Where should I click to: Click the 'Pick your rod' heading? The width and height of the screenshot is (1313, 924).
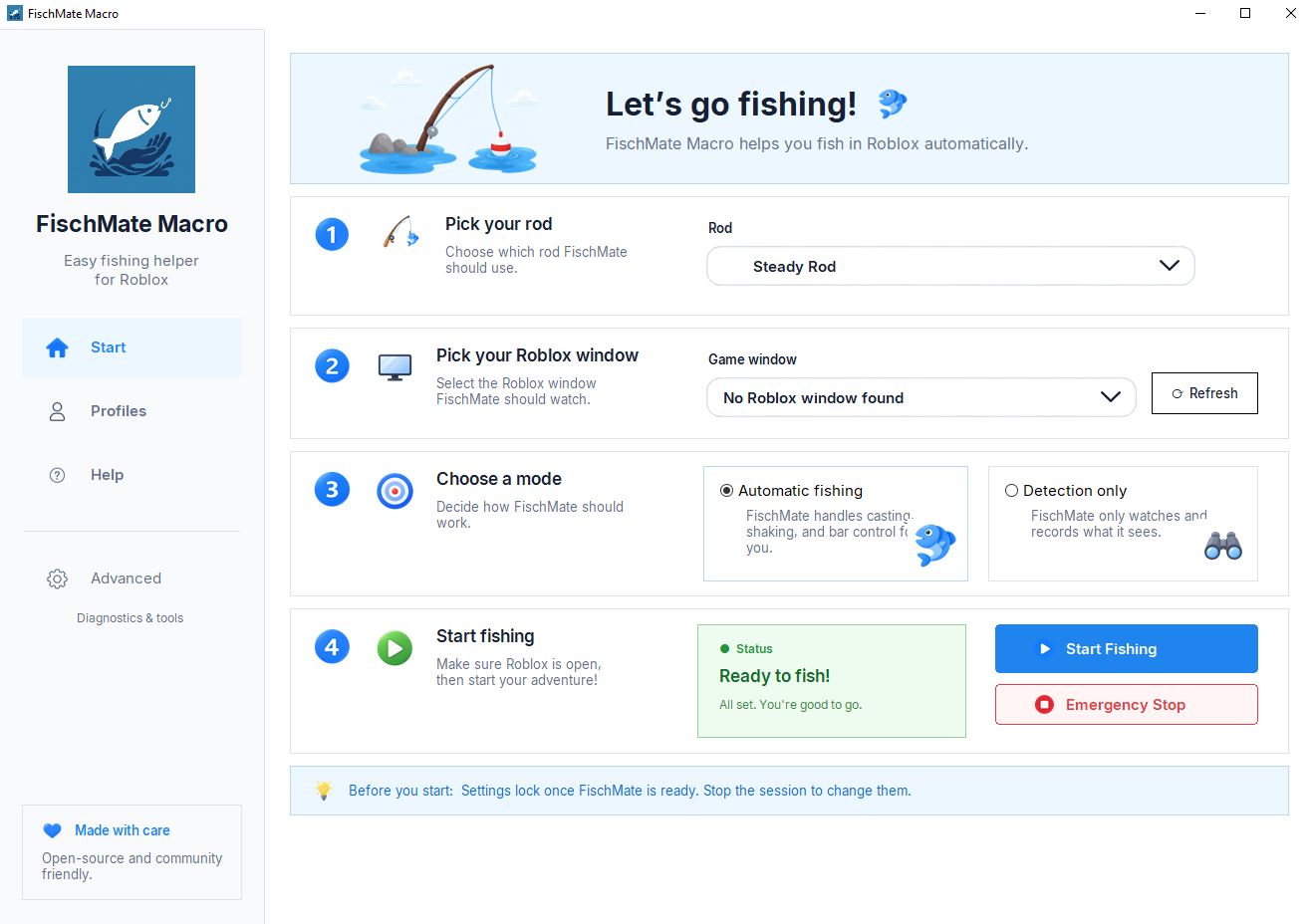pos(498,224)
